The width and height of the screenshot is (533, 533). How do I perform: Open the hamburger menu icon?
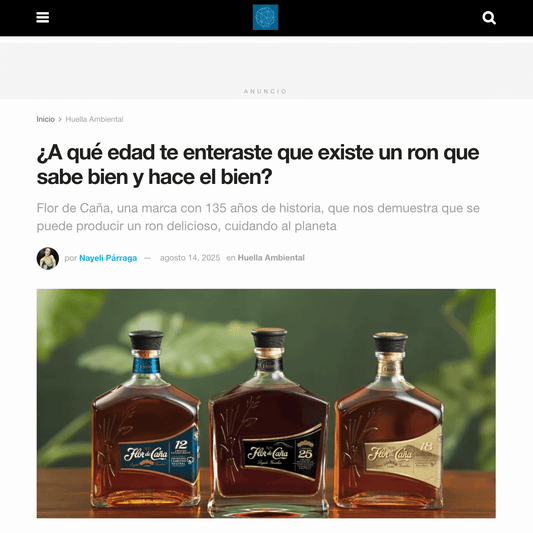[x=42, y=17]
